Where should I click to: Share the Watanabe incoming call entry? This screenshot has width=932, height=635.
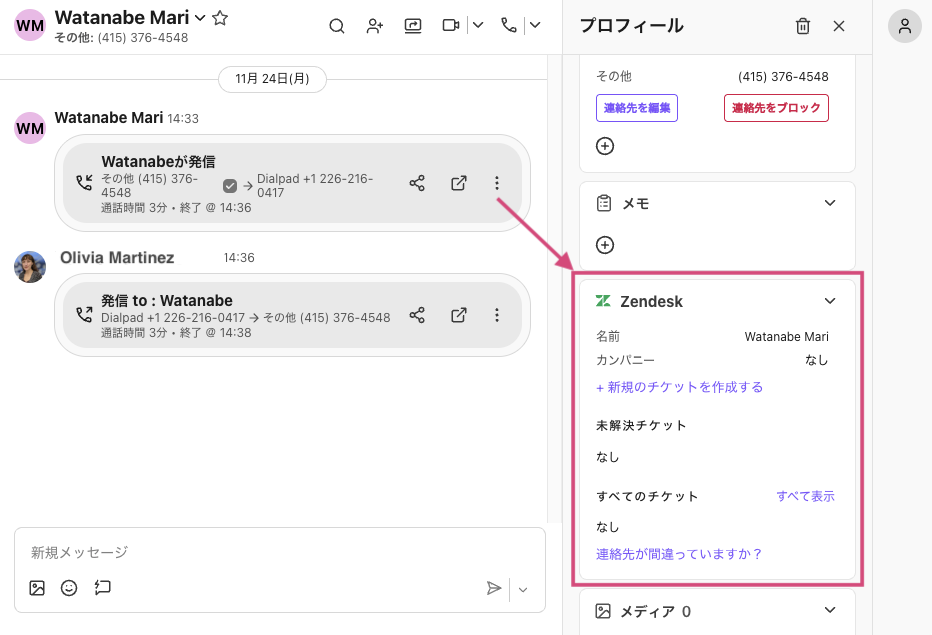pos(417,183)
